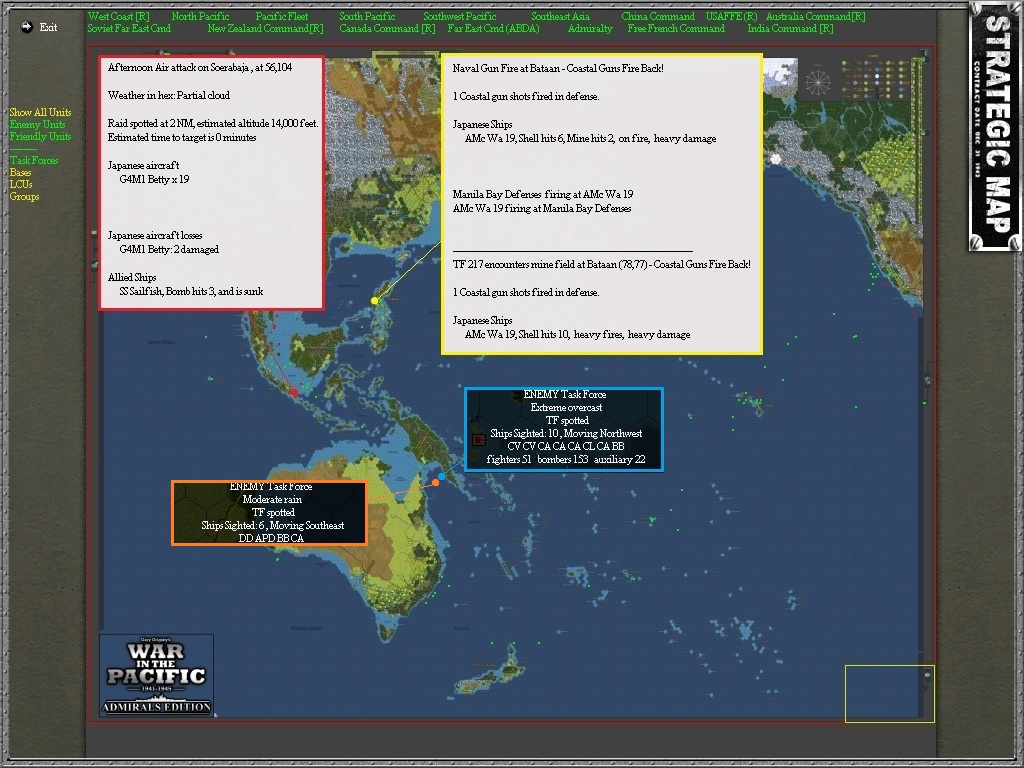The height and width of the screenshot is (768, 1024).
Task: Select Soviet Far East Cmd
Action: pos(129,28)
